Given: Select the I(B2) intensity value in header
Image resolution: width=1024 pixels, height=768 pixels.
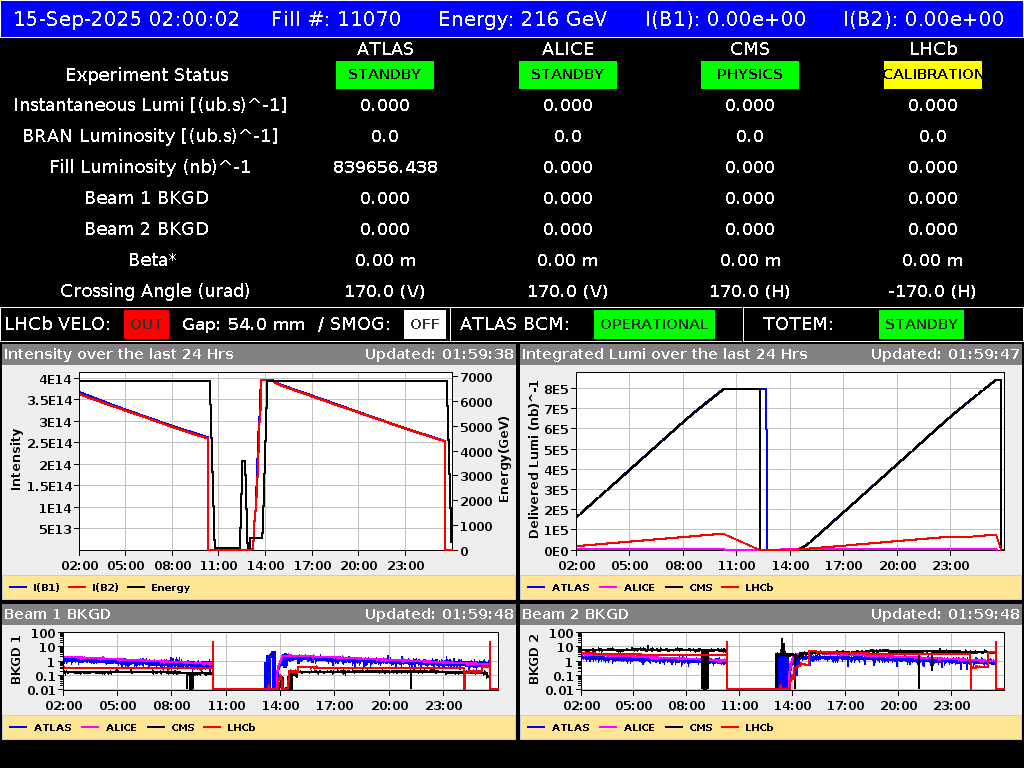Looking at the screenshot, I should click(x=923, y=18).
